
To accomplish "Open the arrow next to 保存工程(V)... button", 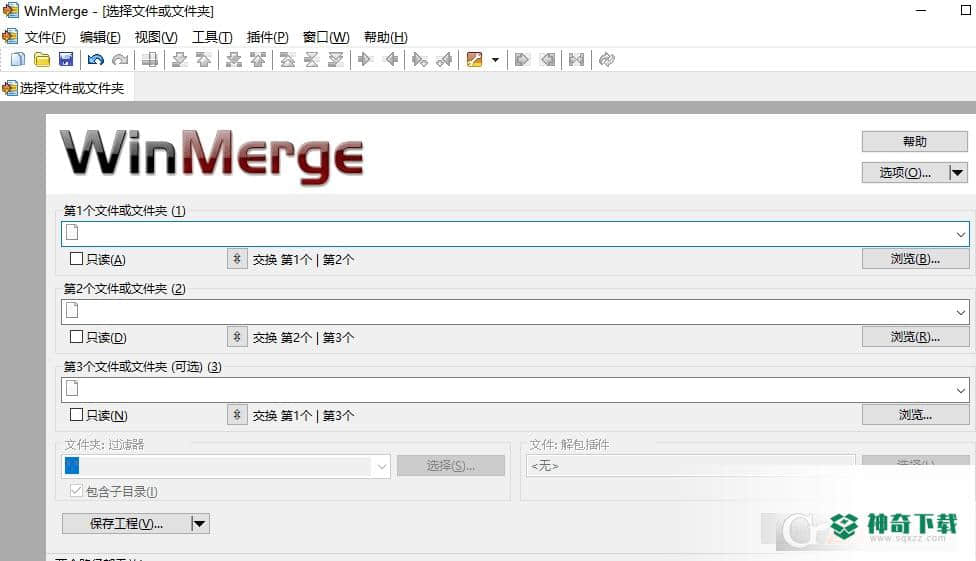I will [x=199, y=524].
